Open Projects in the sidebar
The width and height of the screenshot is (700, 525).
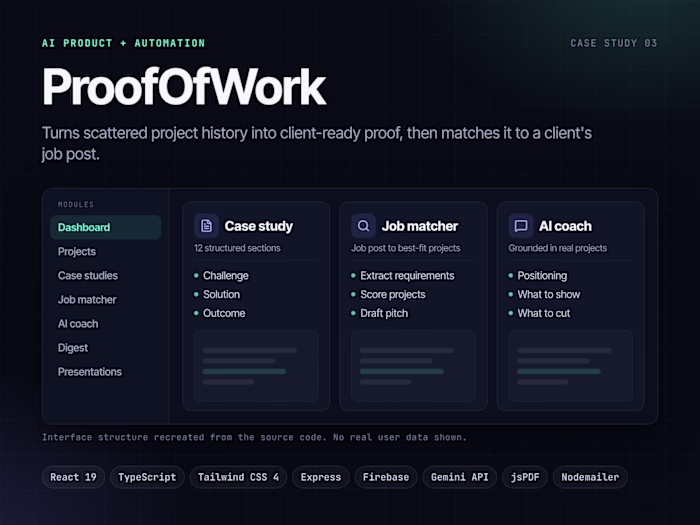tap(77, 251)
